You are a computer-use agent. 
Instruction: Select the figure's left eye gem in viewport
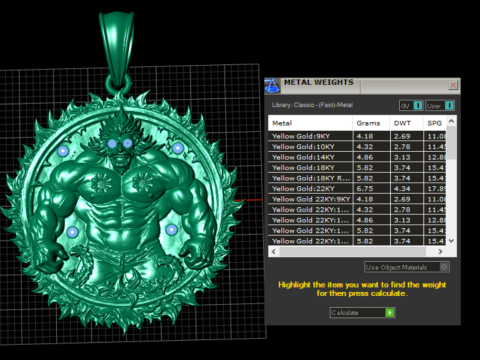tap(128, 143)
